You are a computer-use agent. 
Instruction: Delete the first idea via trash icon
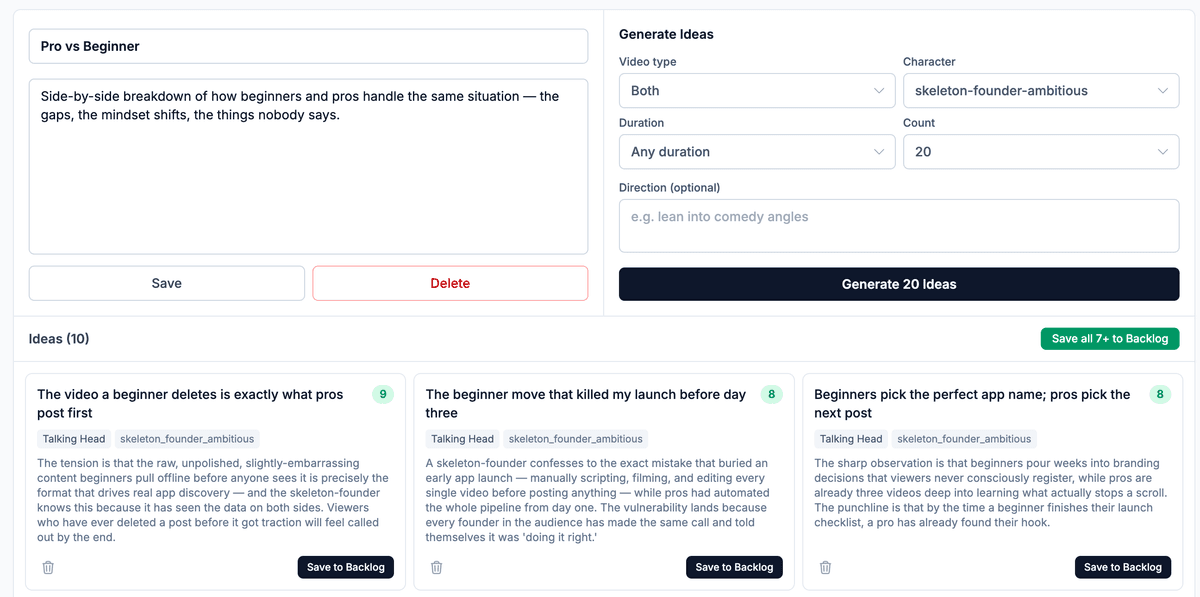48,567
